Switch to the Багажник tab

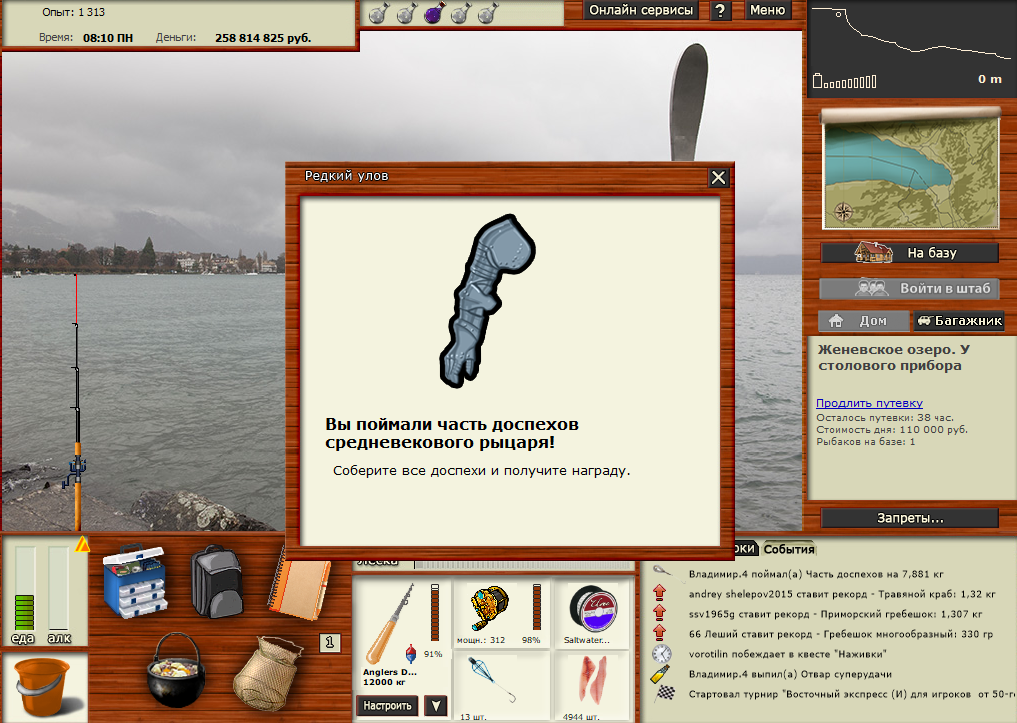pyautogui.click(x=959, y=320)
